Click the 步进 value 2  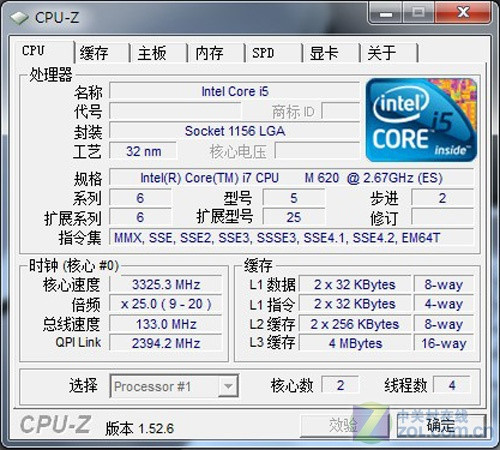point(443,198)
